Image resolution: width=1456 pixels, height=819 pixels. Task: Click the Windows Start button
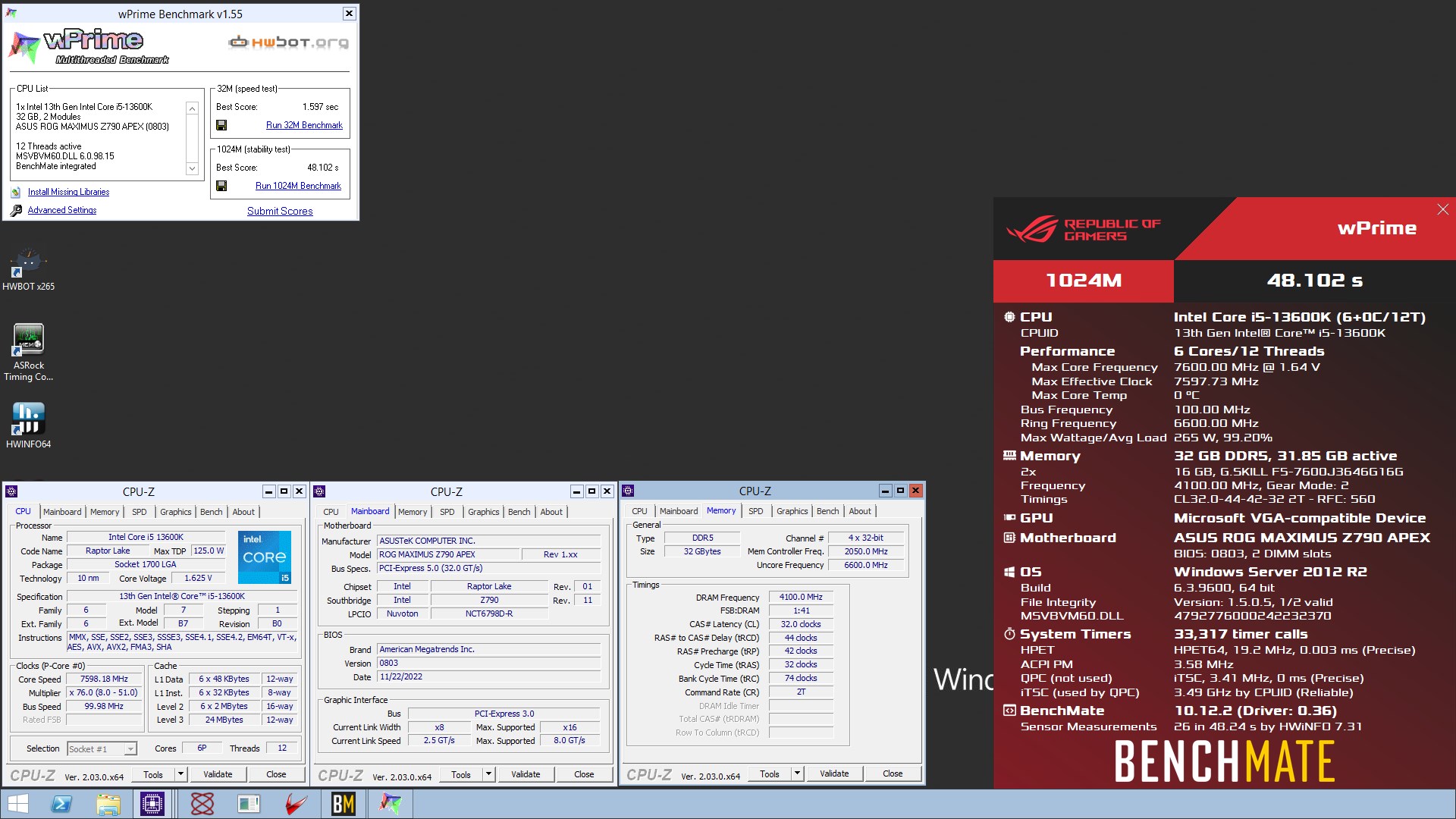17,804
